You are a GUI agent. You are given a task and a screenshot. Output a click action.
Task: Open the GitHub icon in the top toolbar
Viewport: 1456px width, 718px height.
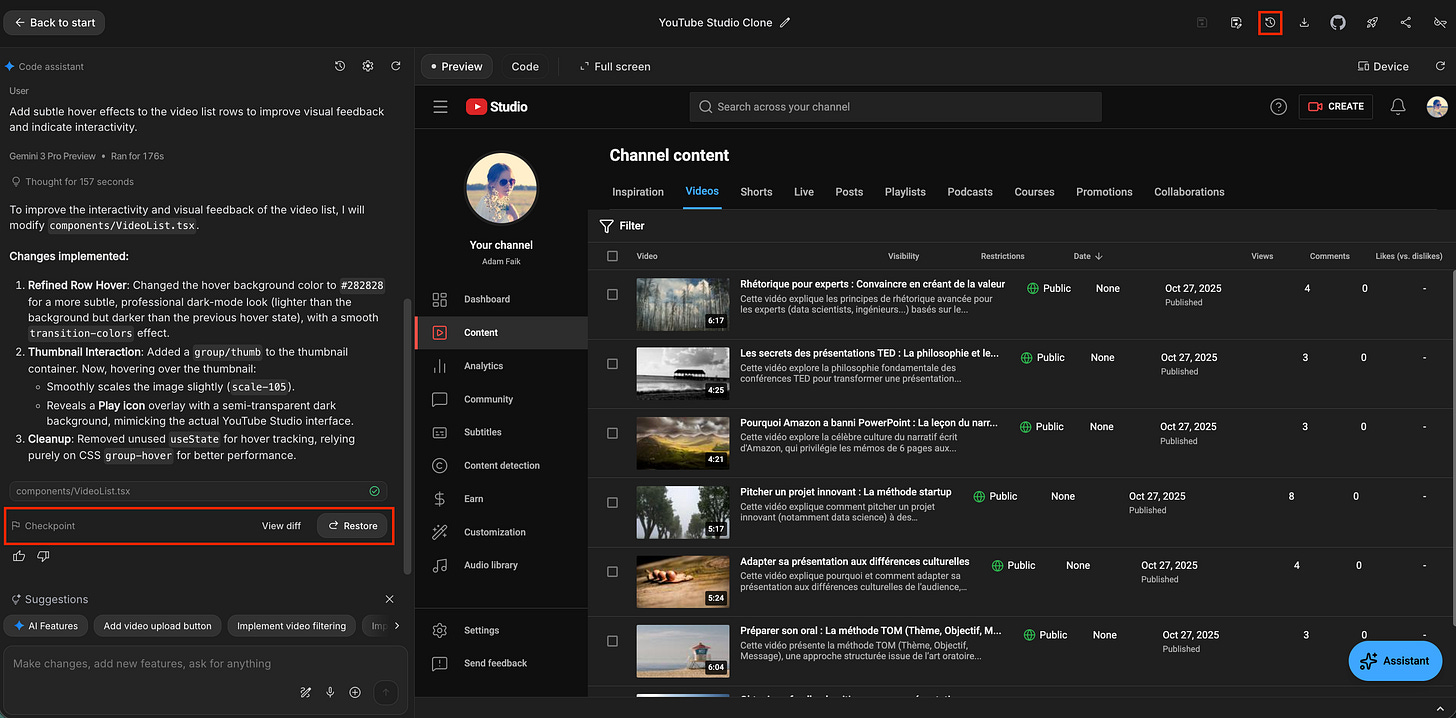pyautogui.click(x=1338, y=22)
